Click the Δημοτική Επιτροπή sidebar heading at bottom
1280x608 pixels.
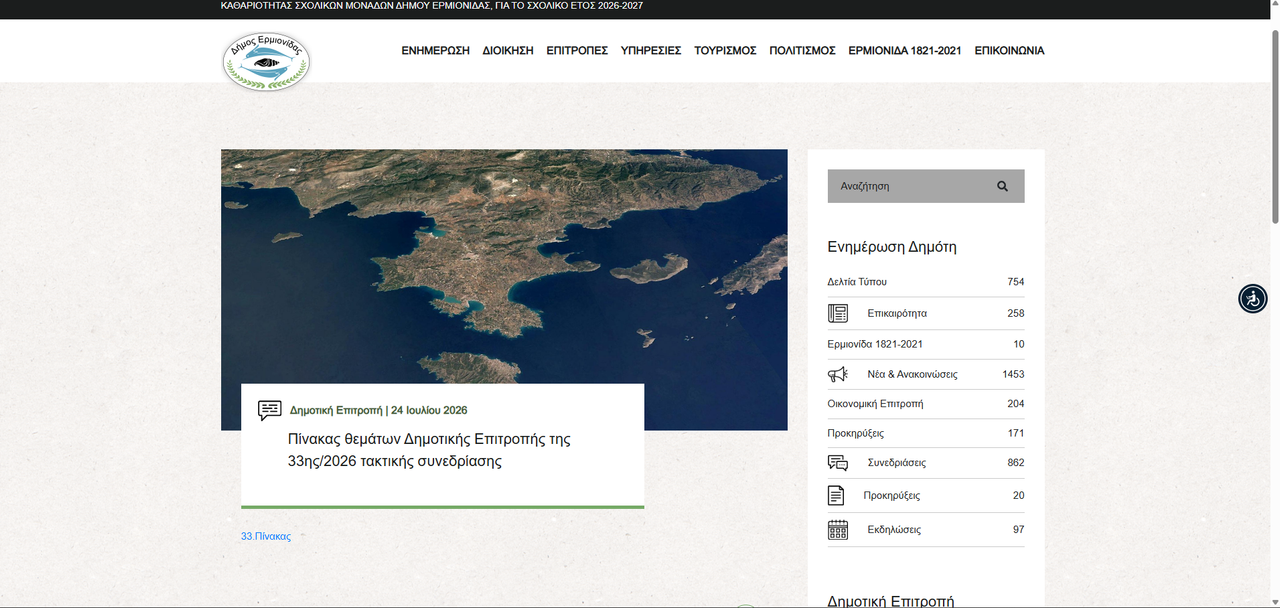891,600
